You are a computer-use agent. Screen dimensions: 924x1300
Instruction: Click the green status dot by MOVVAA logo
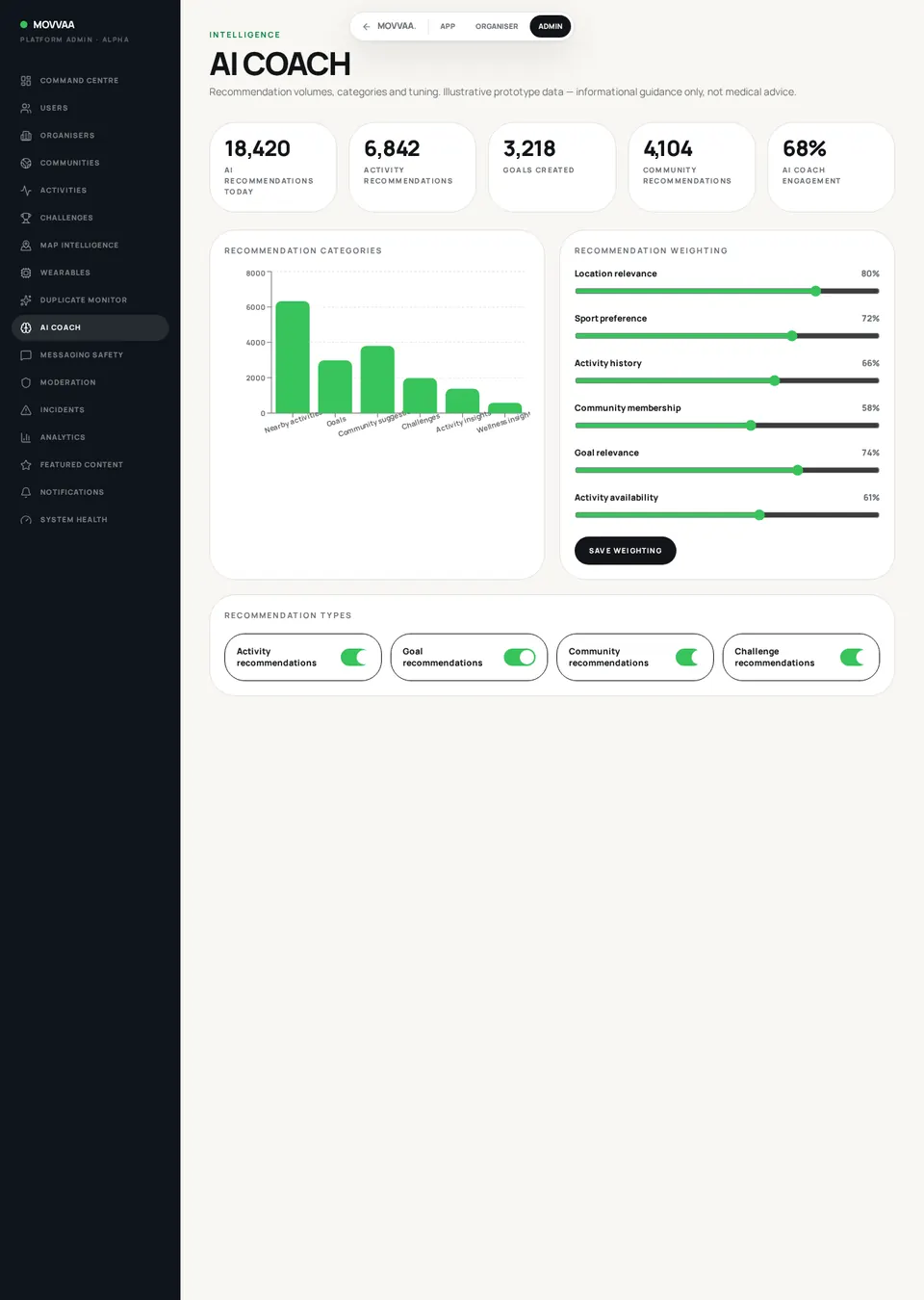tap(24, 25)
